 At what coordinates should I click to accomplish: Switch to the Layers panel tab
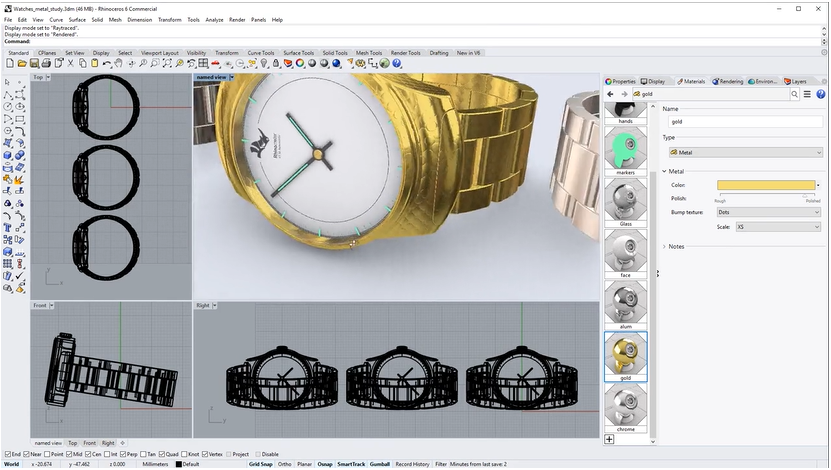[795, 82]
